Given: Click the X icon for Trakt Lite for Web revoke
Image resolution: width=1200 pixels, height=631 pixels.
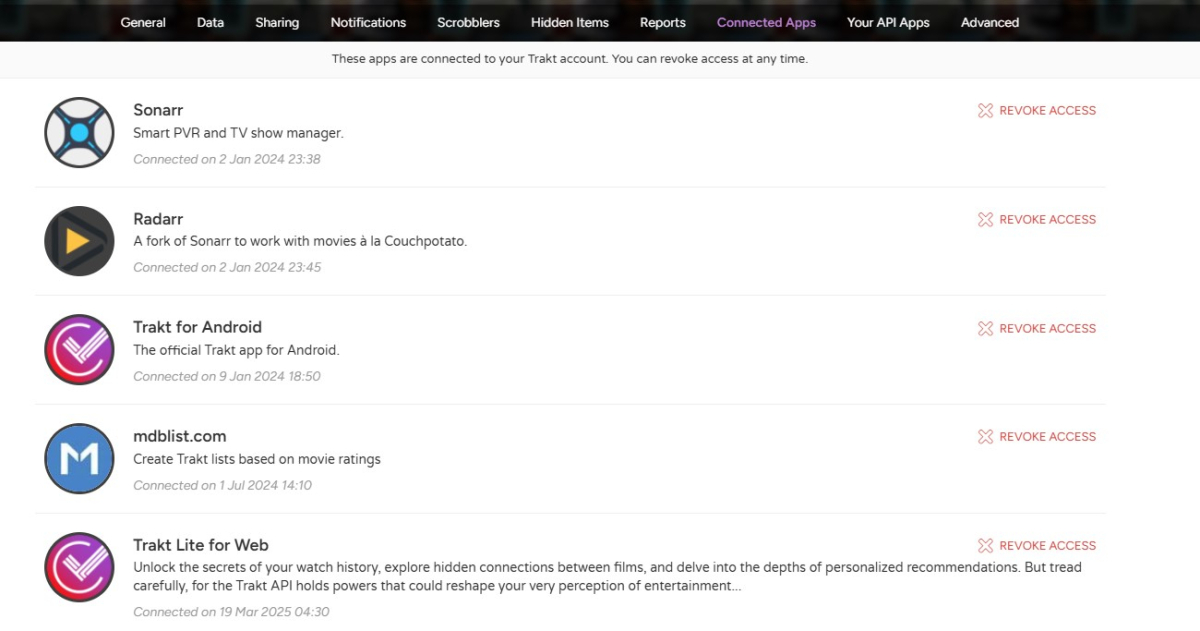Looking at the screenshot, I should 985,546.
